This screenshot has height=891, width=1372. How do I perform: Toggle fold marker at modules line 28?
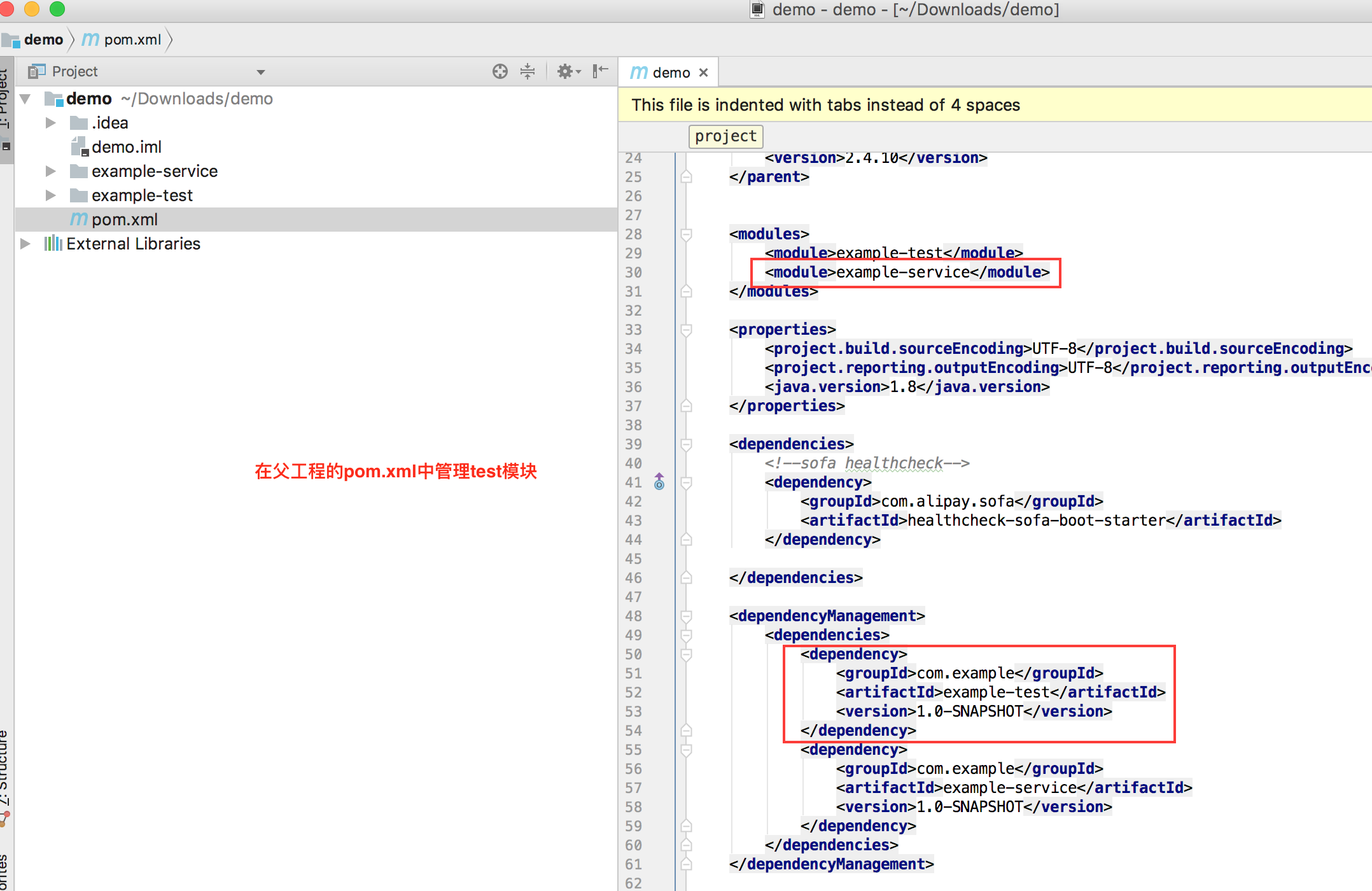click(686, 234)
